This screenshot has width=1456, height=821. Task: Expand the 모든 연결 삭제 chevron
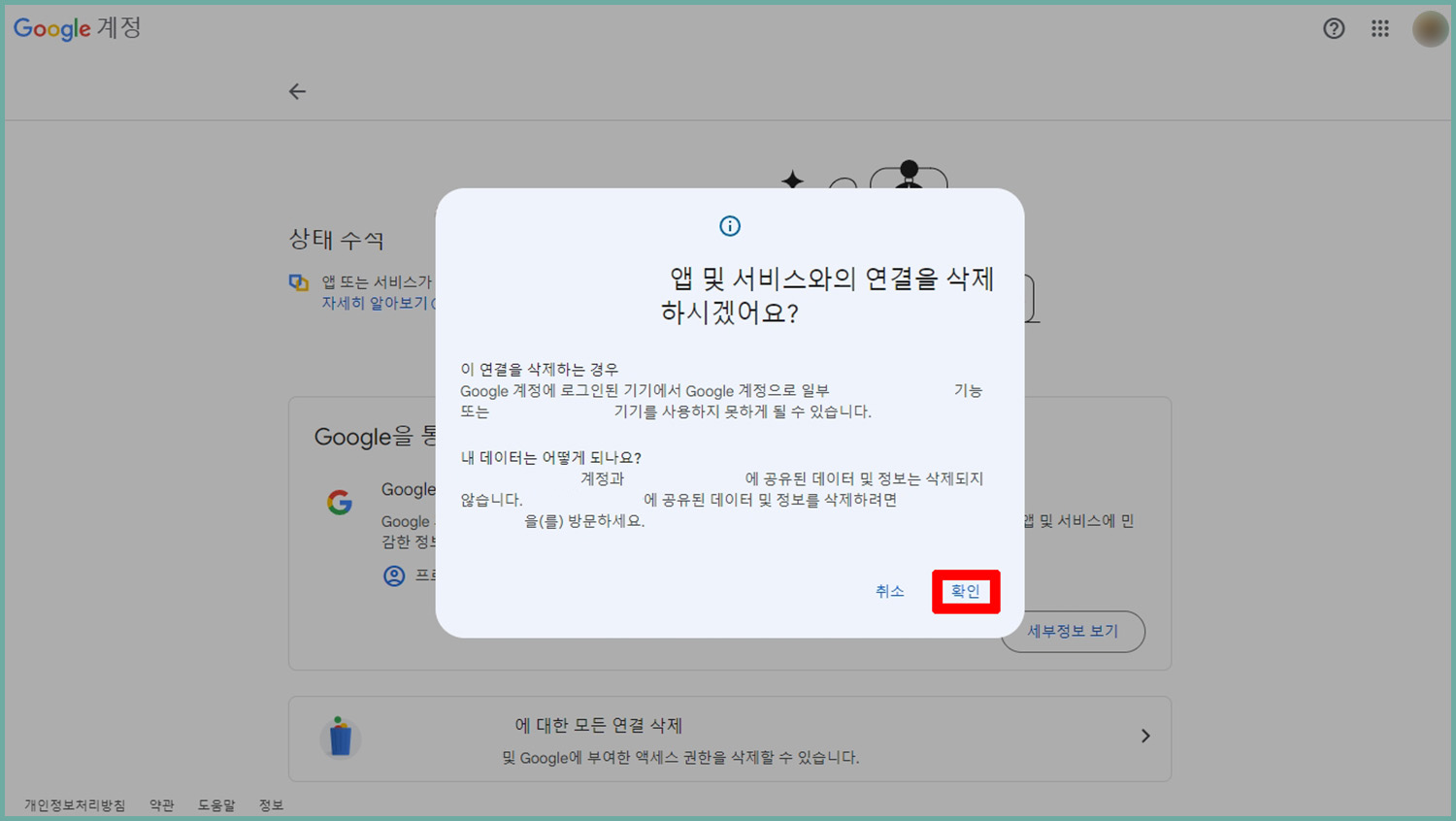click(x=1145, y=737)
